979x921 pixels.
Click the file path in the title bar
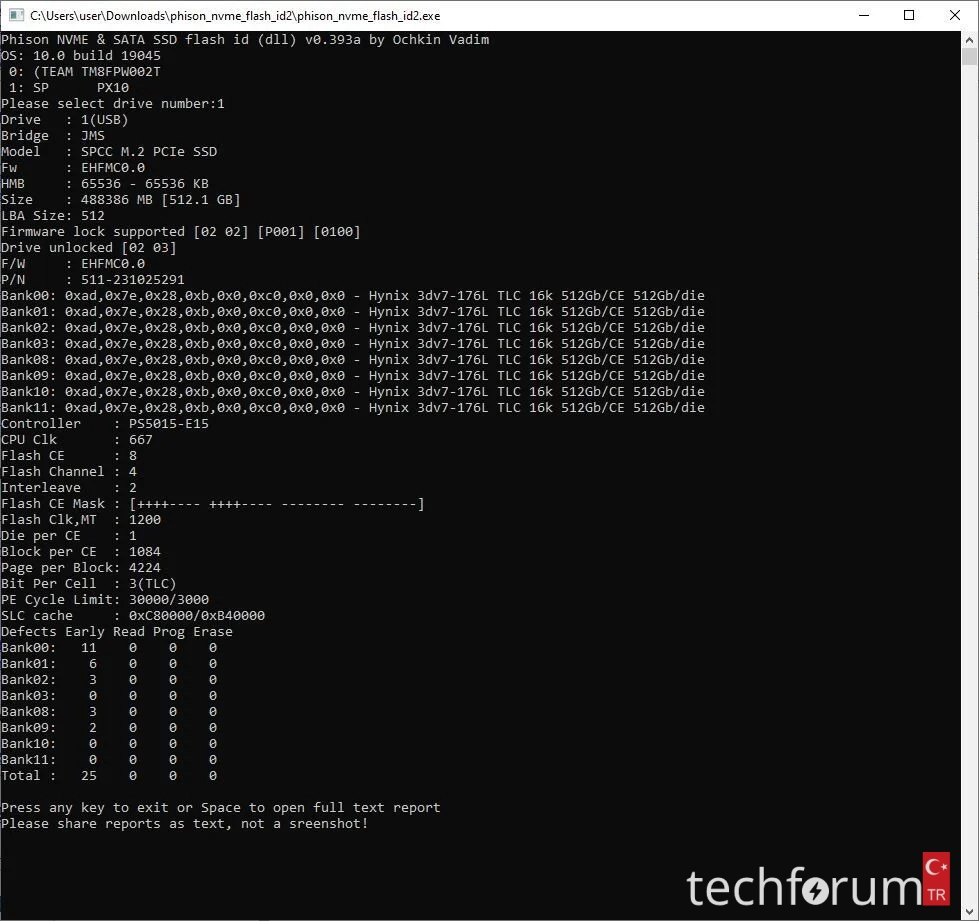(x=235, y=16)
